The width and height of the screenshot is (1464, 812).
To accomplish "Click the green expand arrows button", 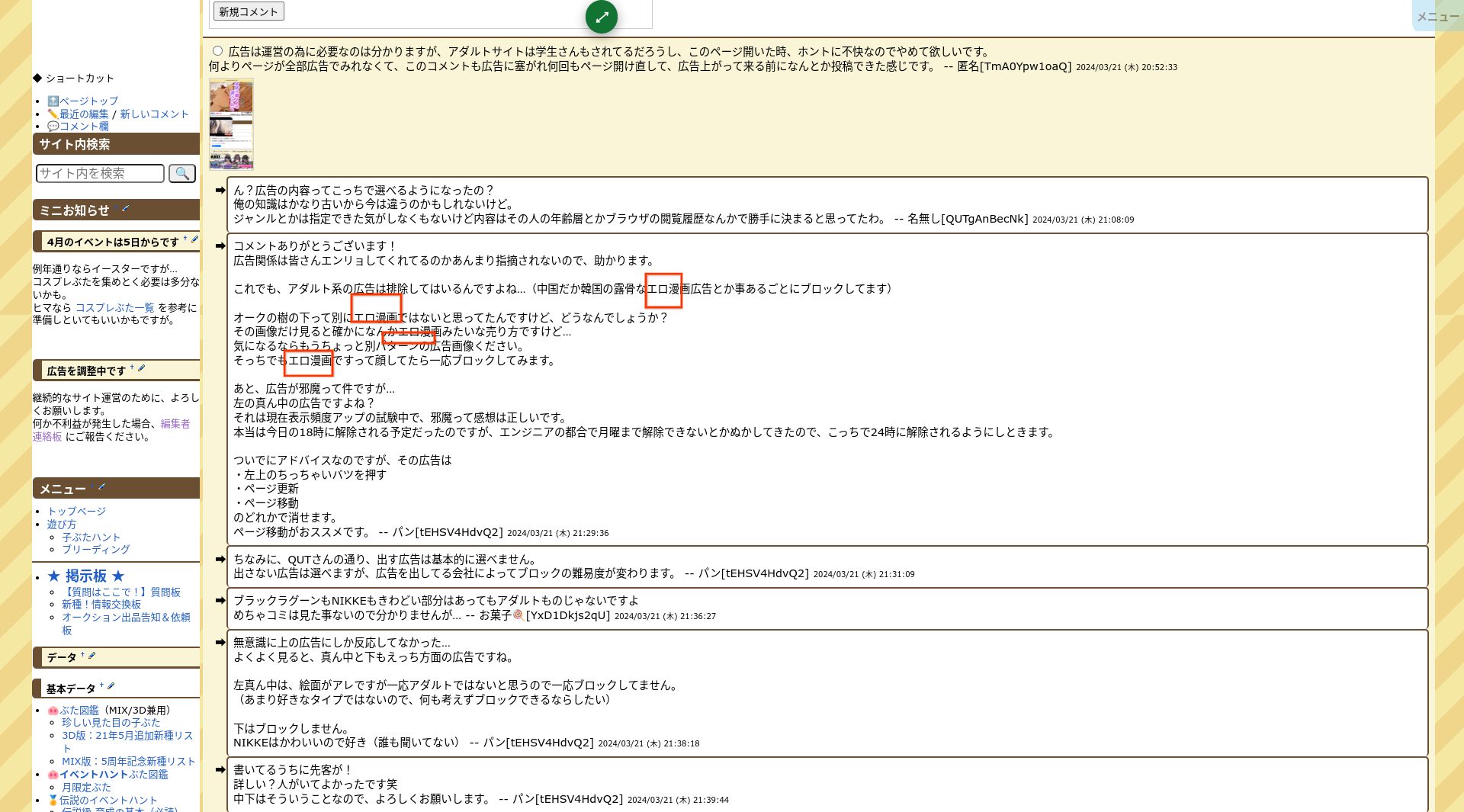I will [x=602, y=17].
